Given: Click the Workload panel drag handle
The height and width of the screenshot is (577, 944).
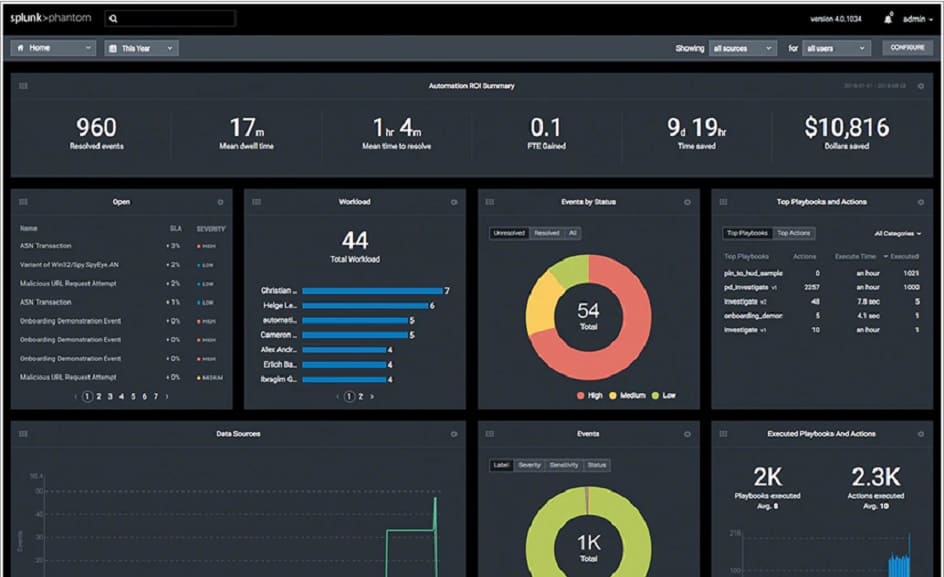Looking at the screenshot, I should [256, 202].
